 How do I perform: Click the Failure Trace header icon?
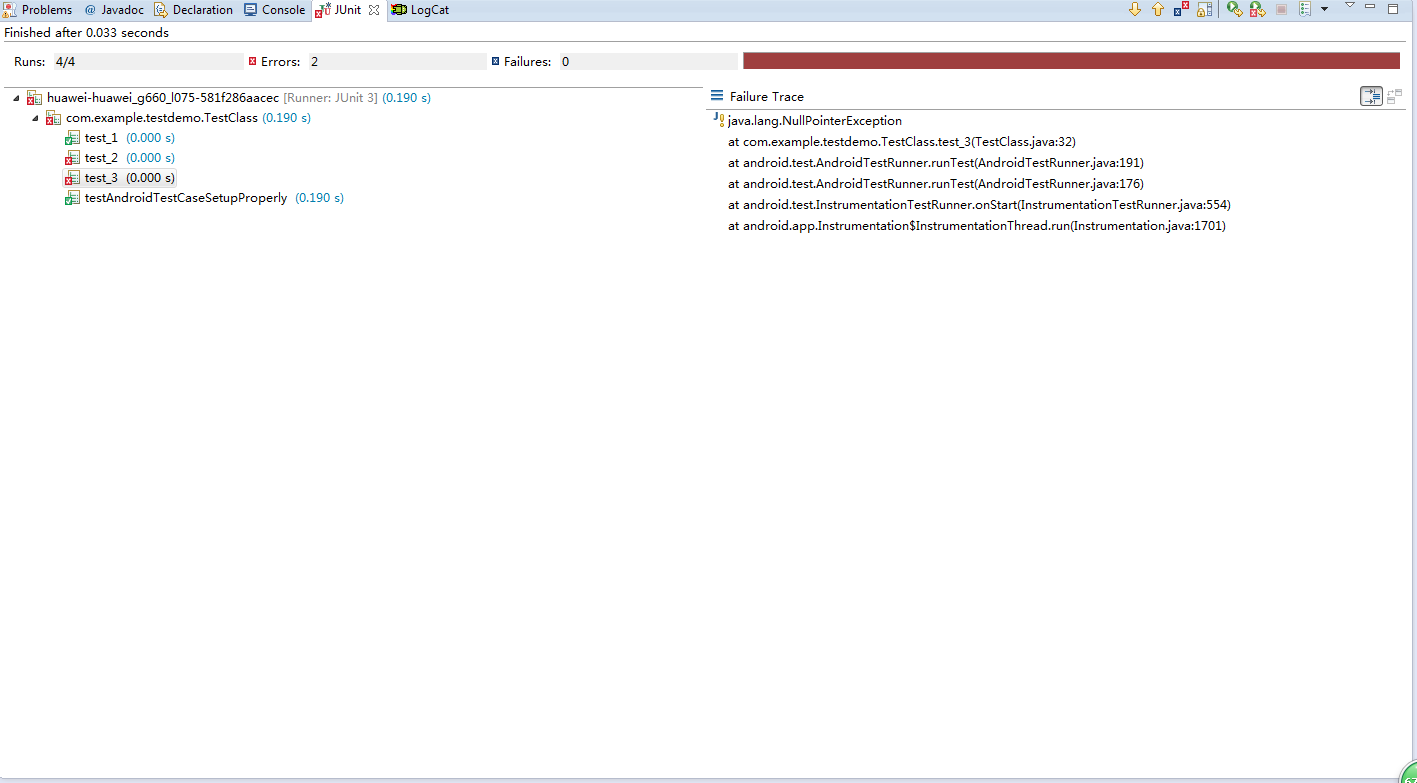(717, 96)
